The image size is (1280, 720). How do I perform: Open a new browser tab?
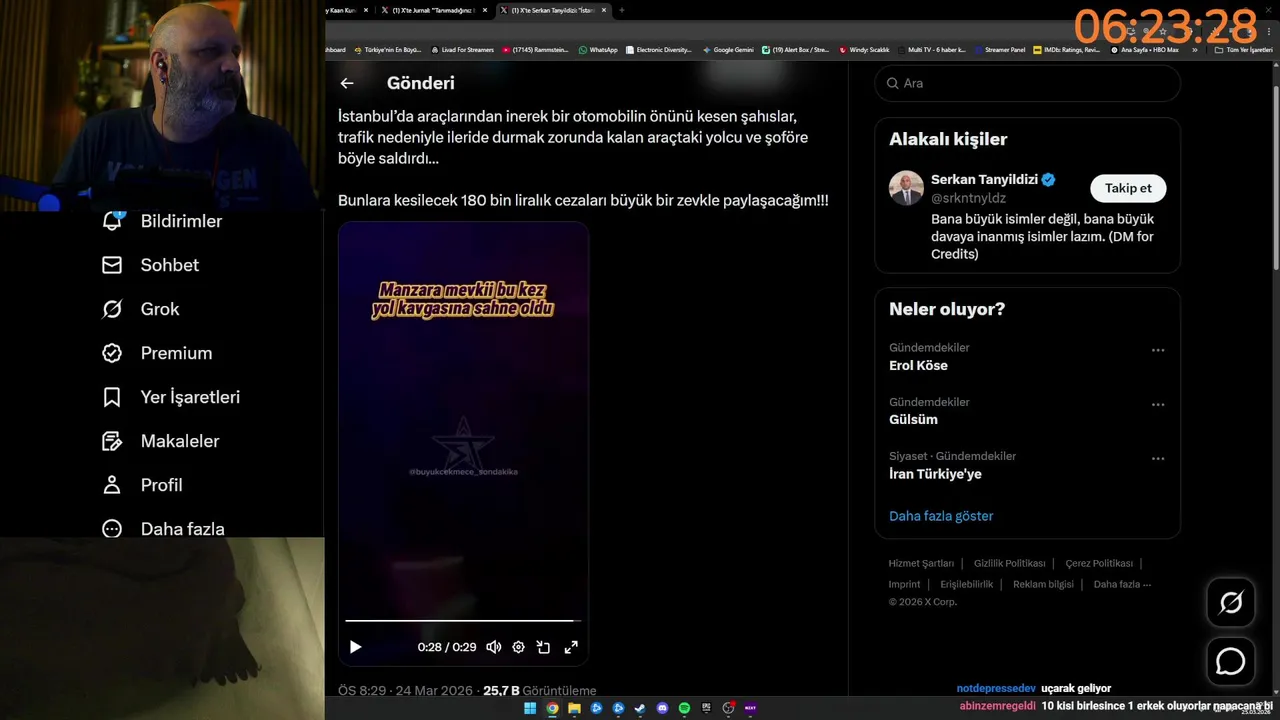622,10
